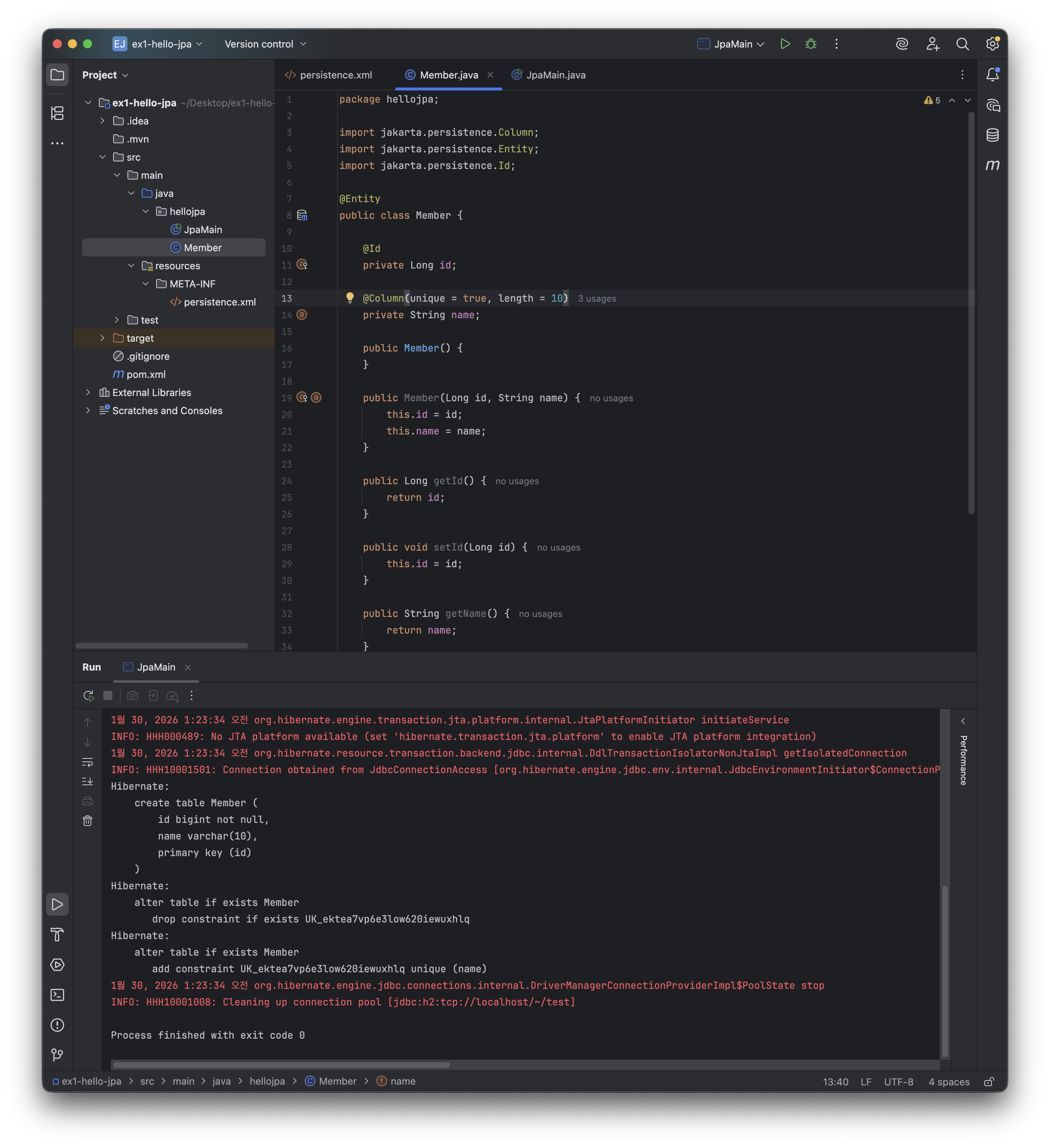Open the JpaMain run configuration dropdown
The image size is (1050, 1148).
(x=731, y=44)
